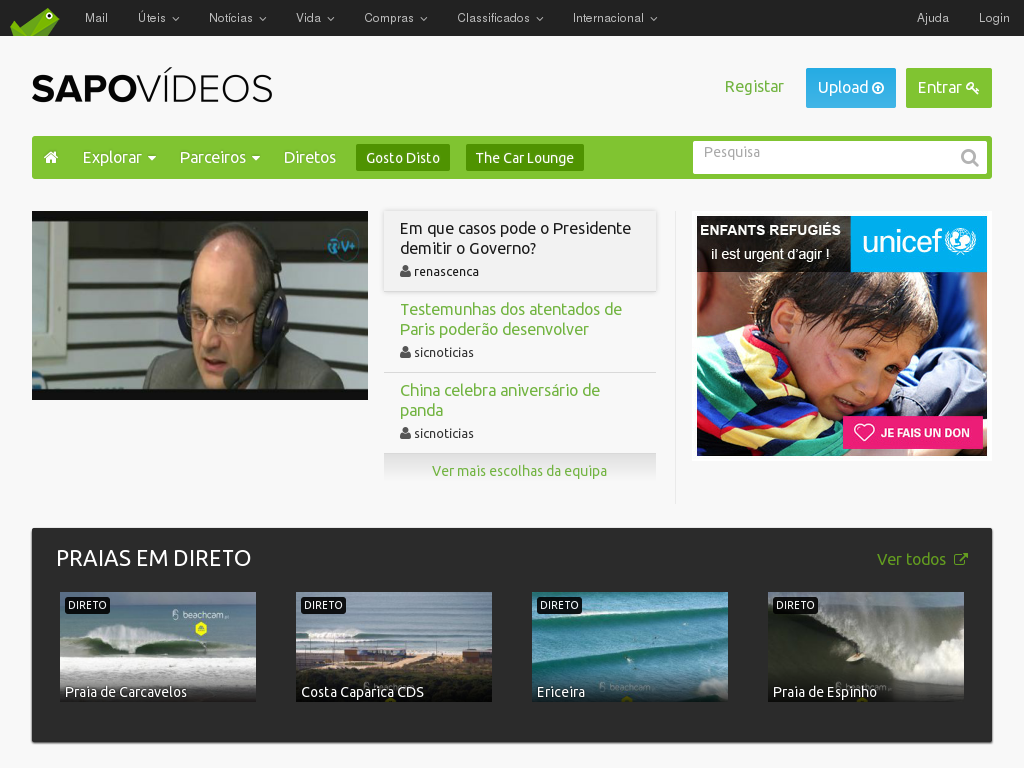Click the user icon next to renascenca
1024x768 pixels.
(x=405, y=271)
